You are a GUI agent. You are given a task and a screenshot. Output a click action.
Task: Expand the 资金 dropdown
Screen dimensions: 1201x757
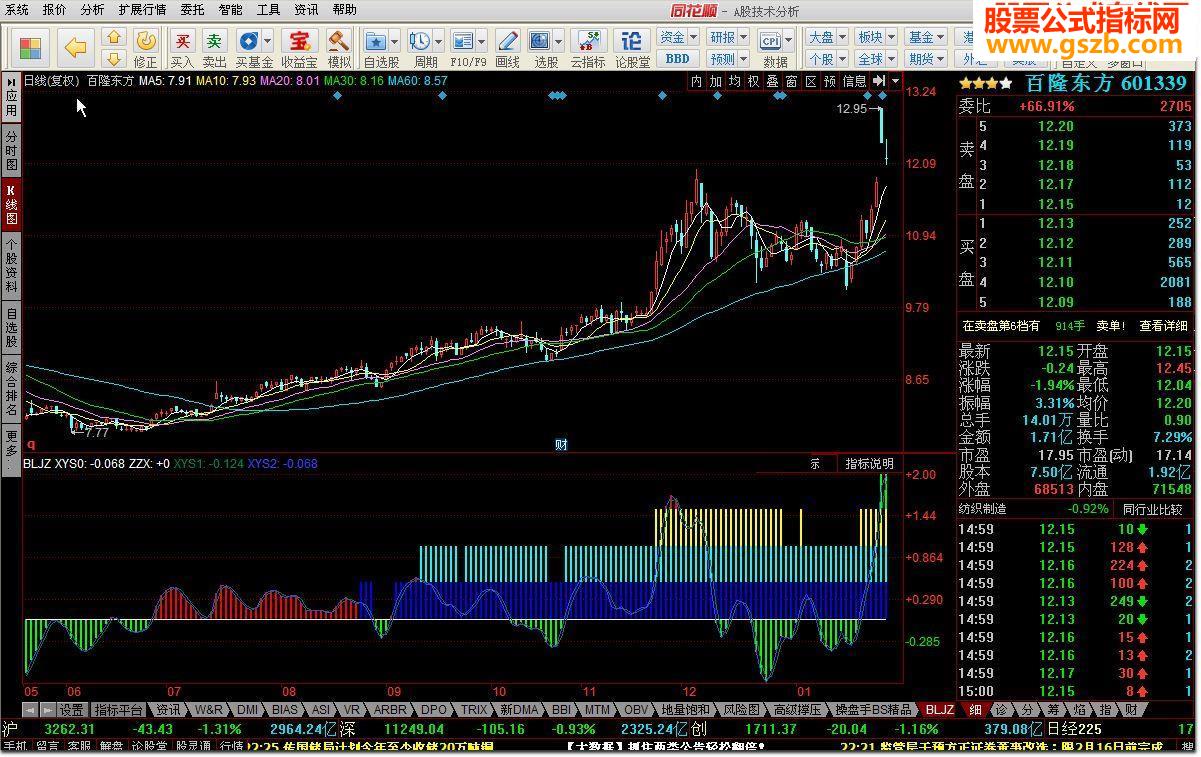(693, 37)
